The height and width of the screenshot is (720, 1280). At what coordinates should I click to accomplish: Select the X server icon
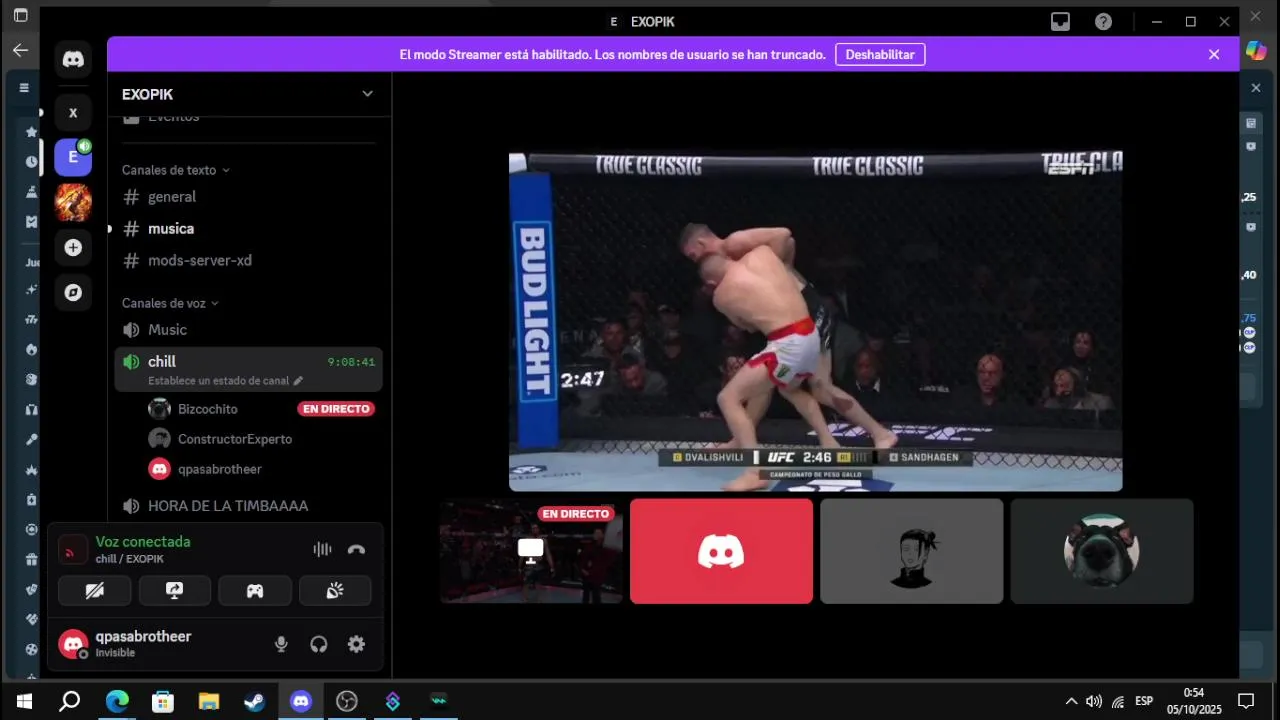[73, 113]
